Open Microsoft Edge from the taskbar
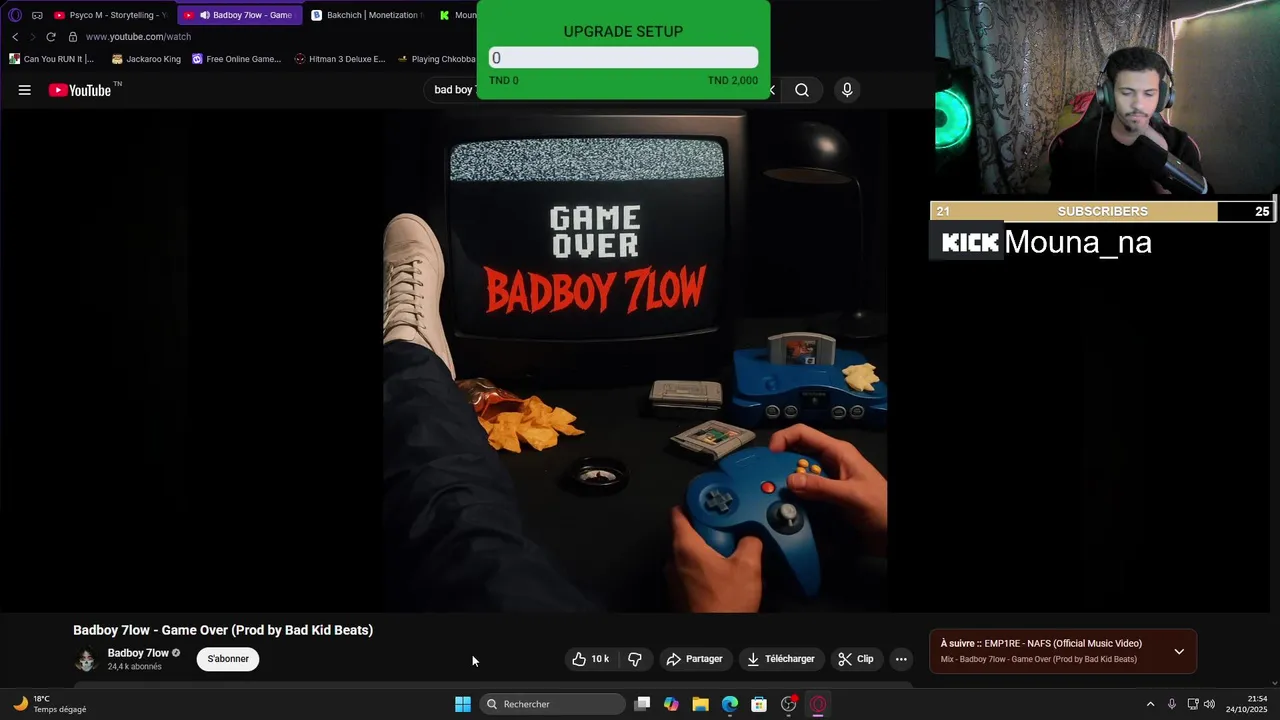Image resolution: width=1280 pixels, height=720 pixels. pyautogui.click(x=730, y=704)
